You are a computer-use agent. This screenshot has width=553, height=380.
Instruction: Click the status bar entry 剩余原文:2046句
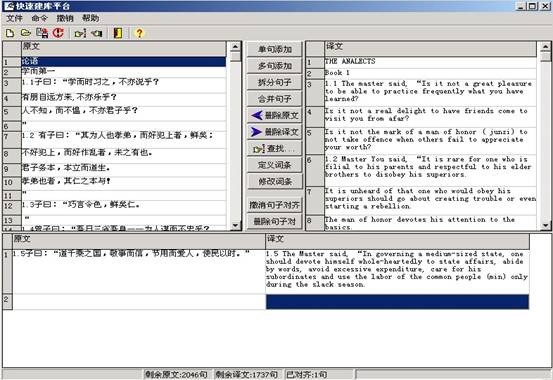tap(177, 374)
